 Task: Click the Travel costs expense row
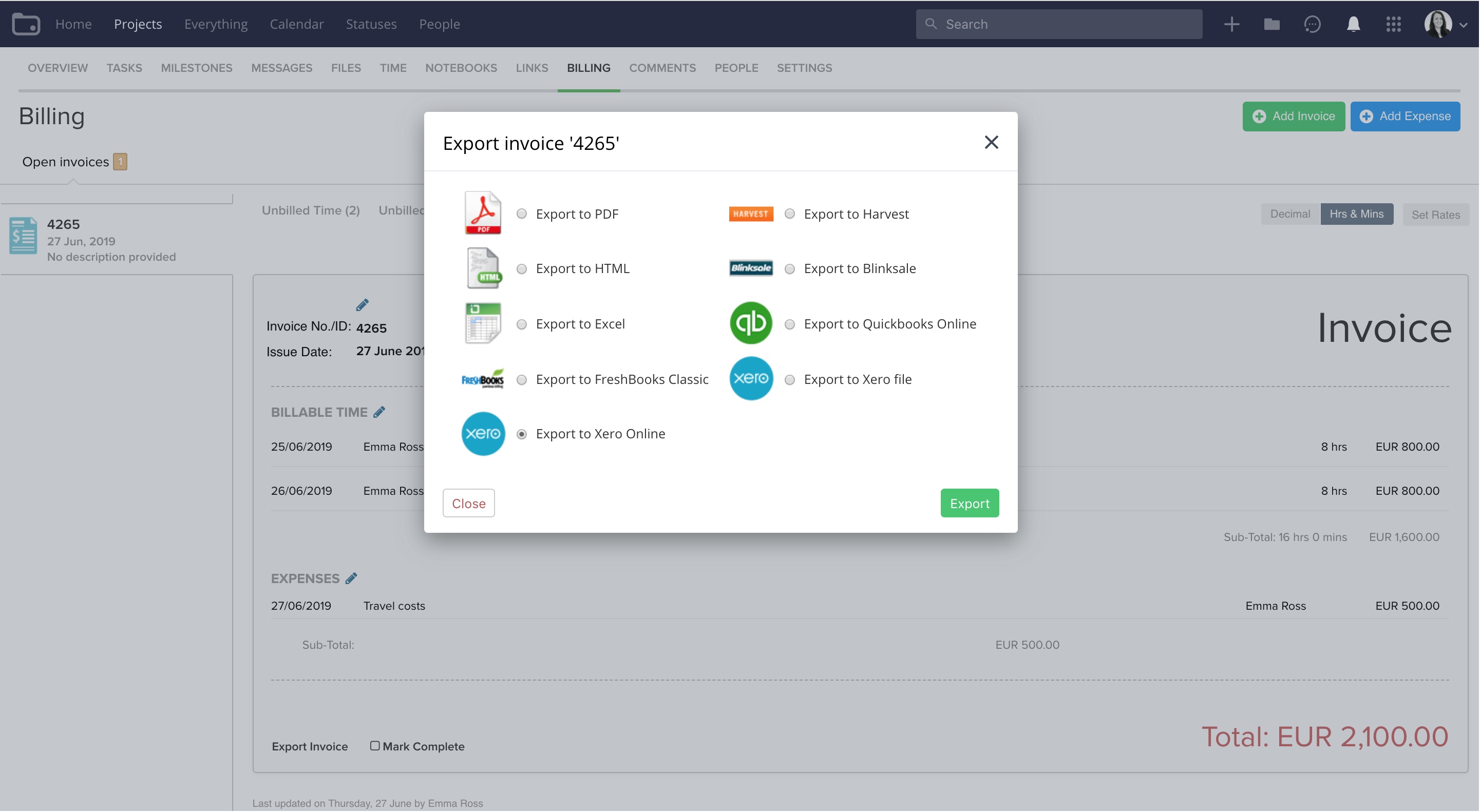click(x=860, y=605)
